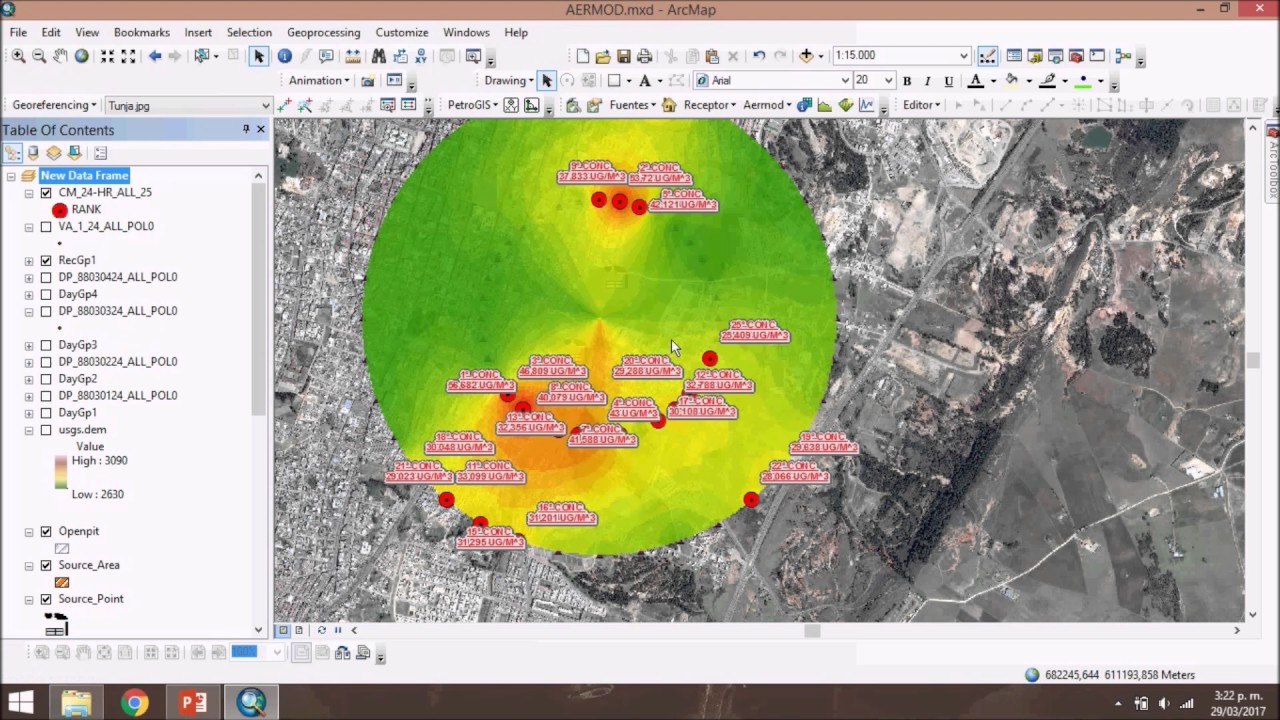Expand the RecGp1 layer tree

[29, 260]
